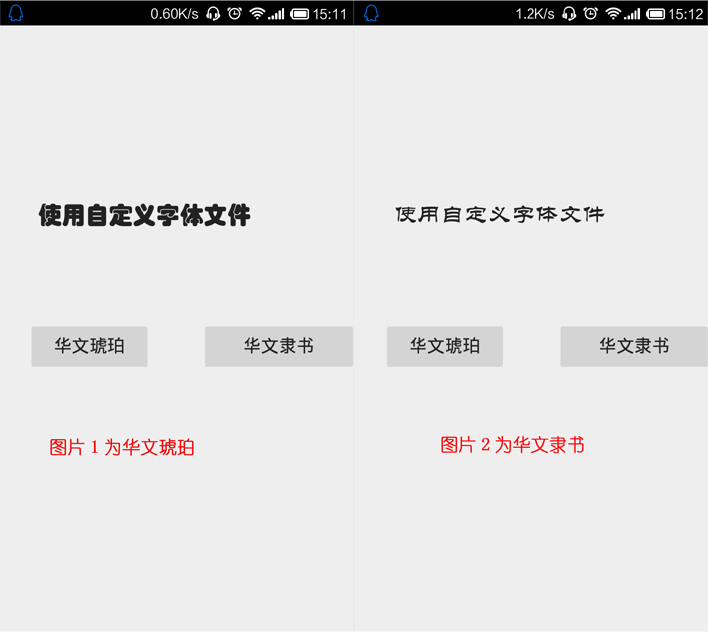This screenshot has height=632, width=708.
Task: Click red caption 图片 1 为华文琥珀
Action: click(122, 447)
